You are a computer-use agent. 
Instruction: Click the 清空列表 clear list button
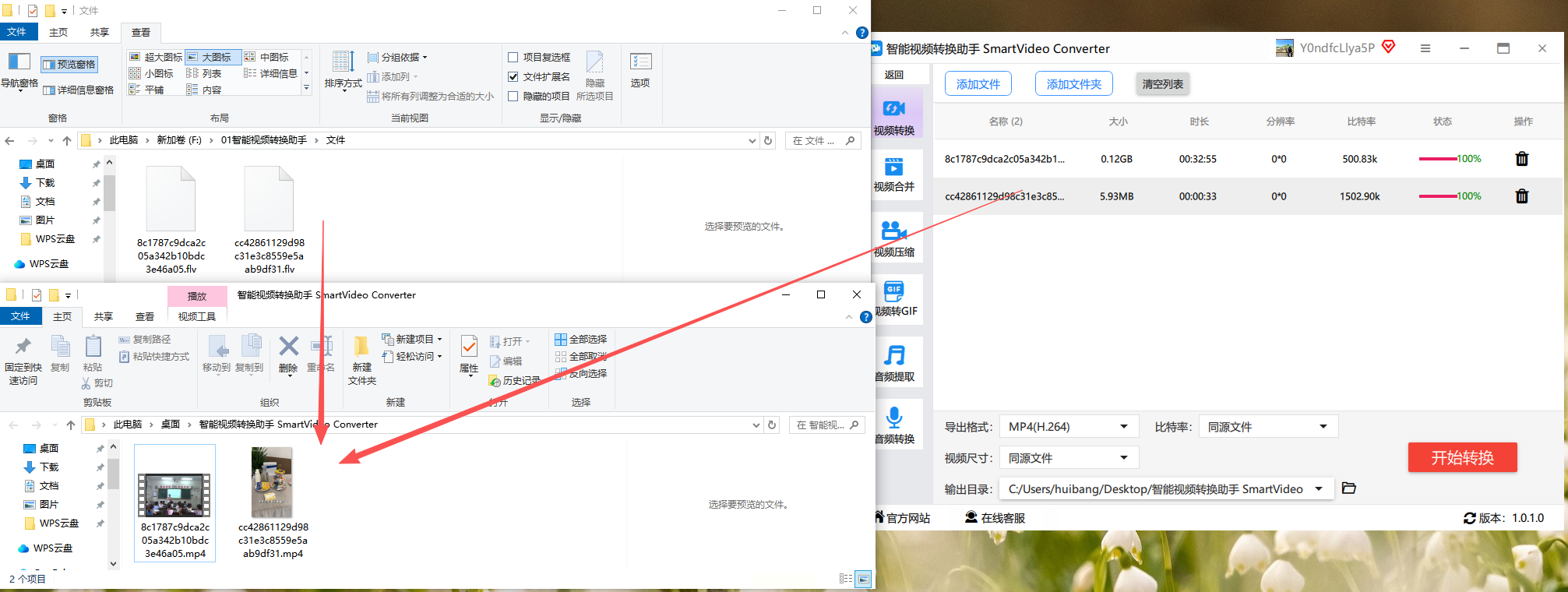(1163, 84)
